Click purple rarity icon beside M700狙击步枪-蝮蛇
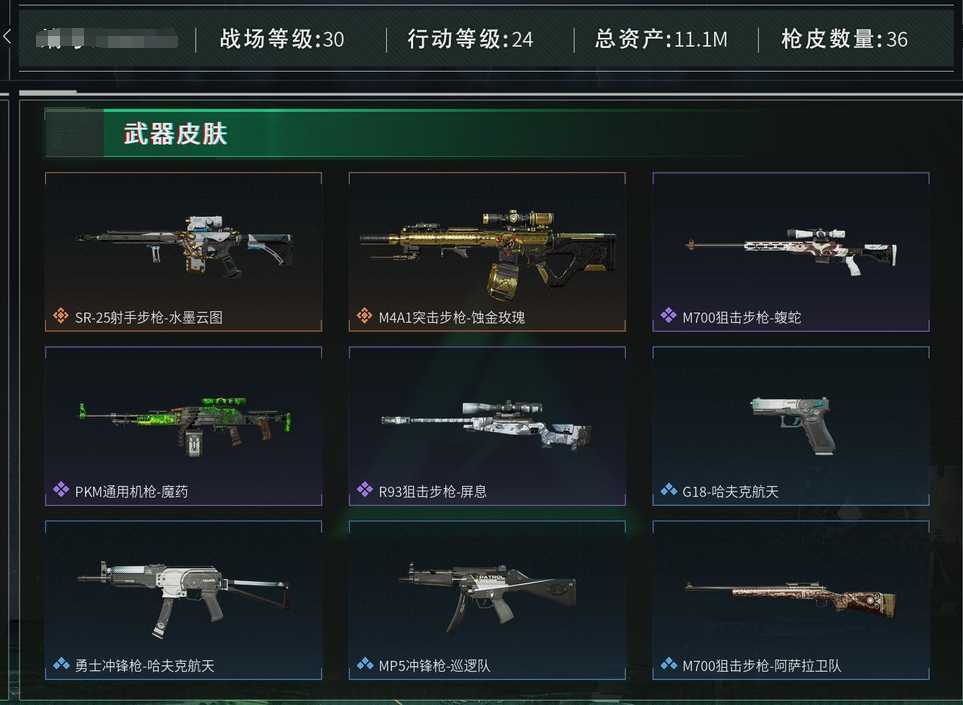963x705 pixels. click(668, 316)
